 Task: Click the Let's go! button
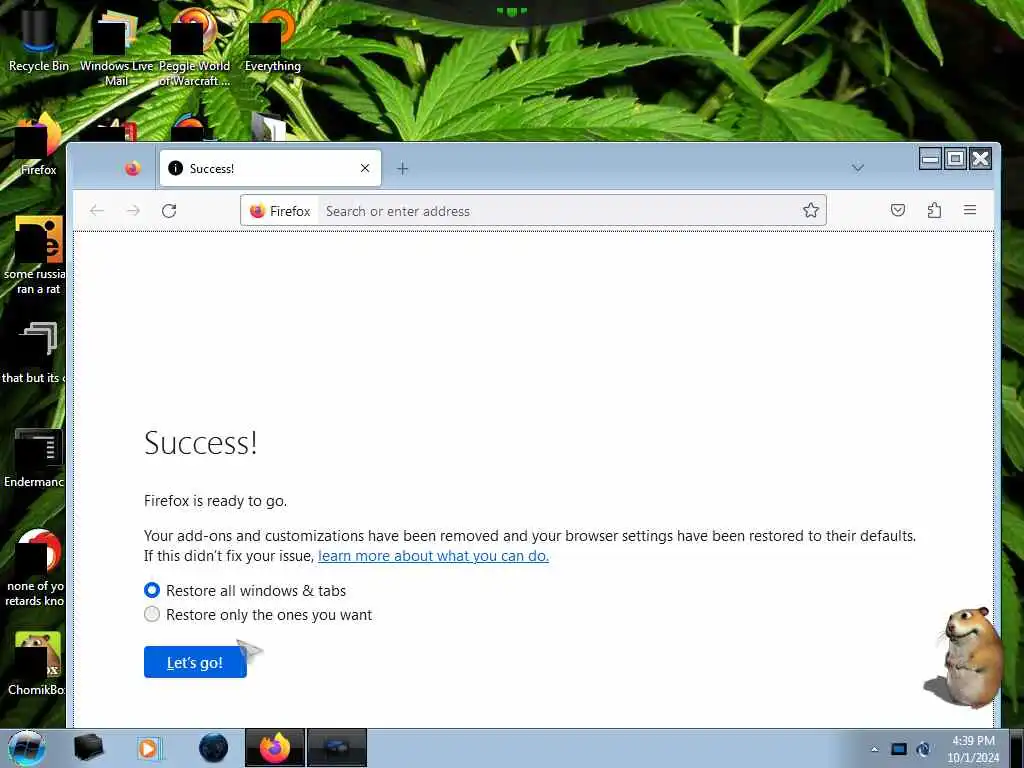tap(195, 662)
